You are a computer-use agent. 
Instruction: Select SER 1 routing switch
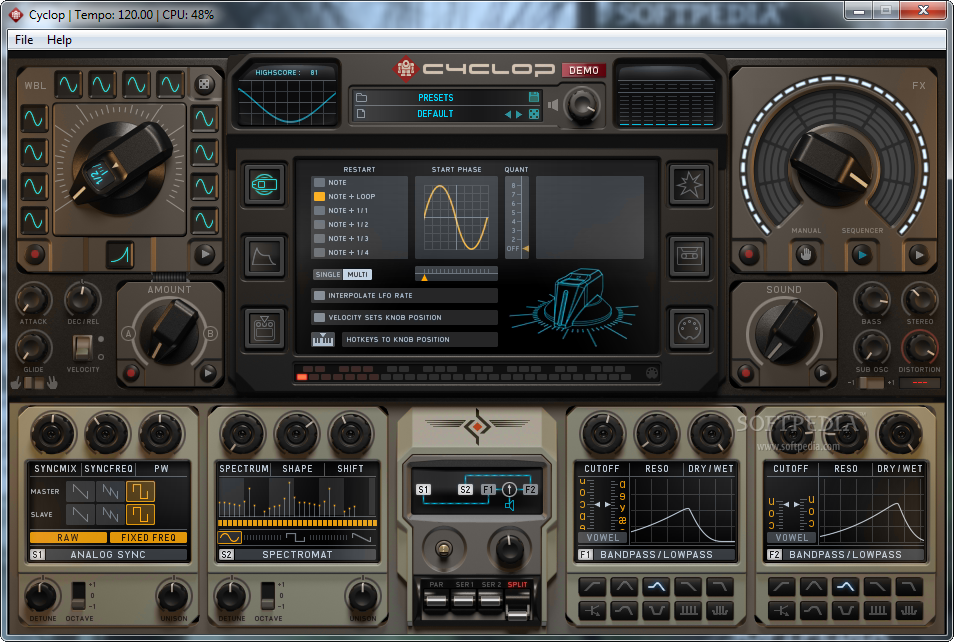click(464, 601)
